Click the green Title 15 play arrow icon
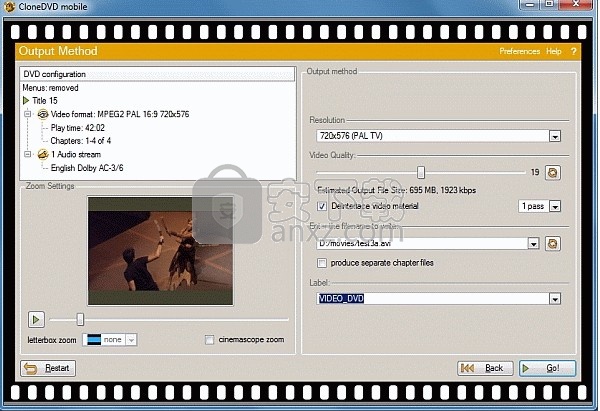This screenshot has width=600, height=411. (26, 101)
